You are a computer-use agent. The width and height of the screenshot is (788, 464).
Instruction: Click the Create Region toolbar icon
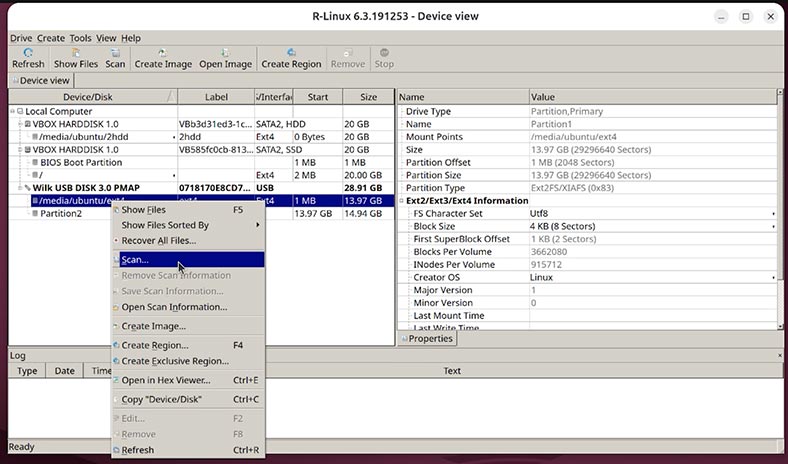291,52
